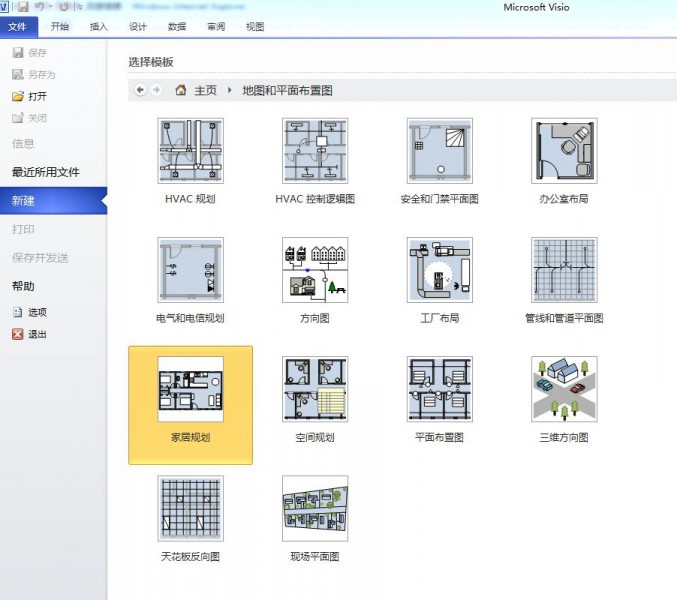Switch to the 插入 ribbon tab
677x600 pixels.
click(99, 27)
